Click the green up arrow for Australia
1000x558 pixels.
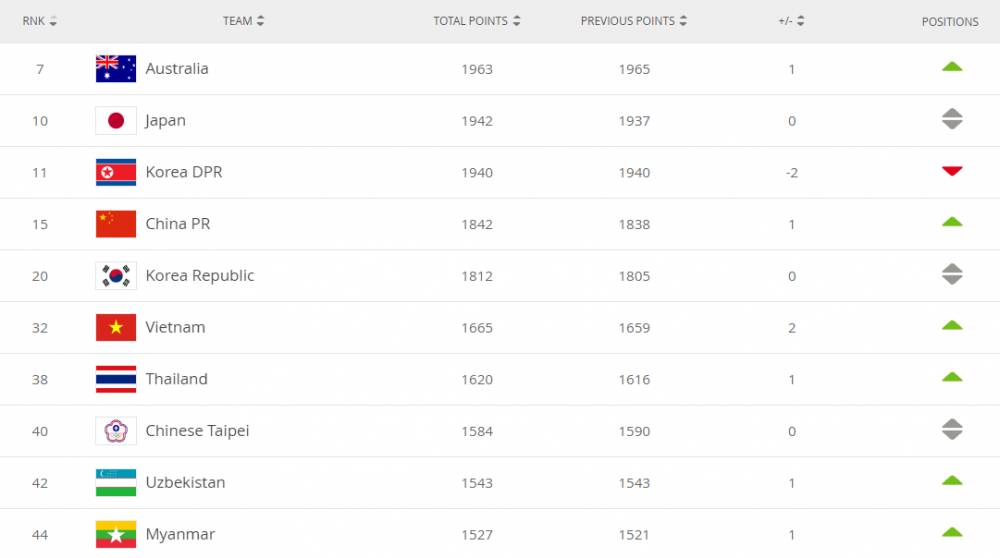(952, 66)
